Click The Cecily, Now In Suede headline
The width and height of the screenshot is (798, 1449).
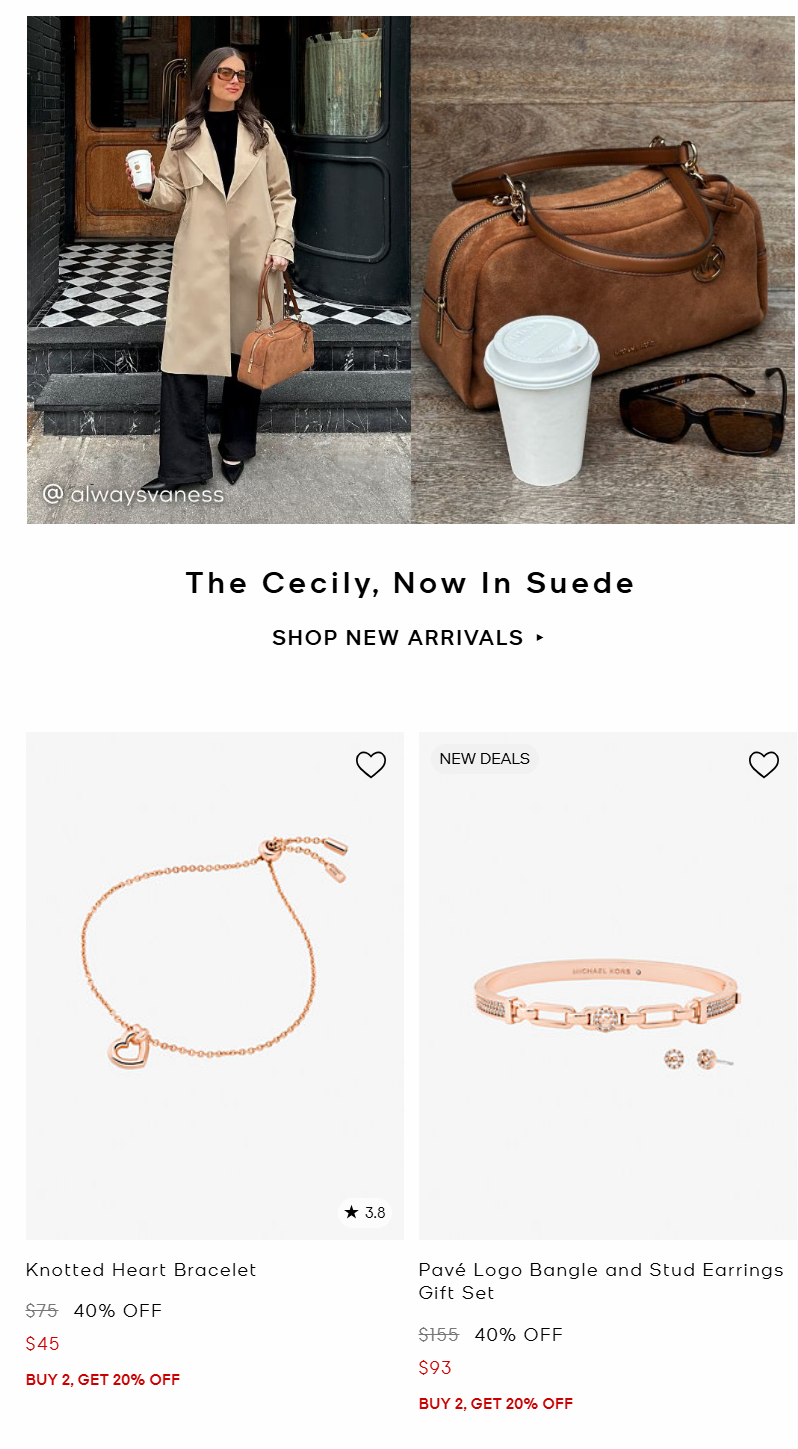pos(410,583)
